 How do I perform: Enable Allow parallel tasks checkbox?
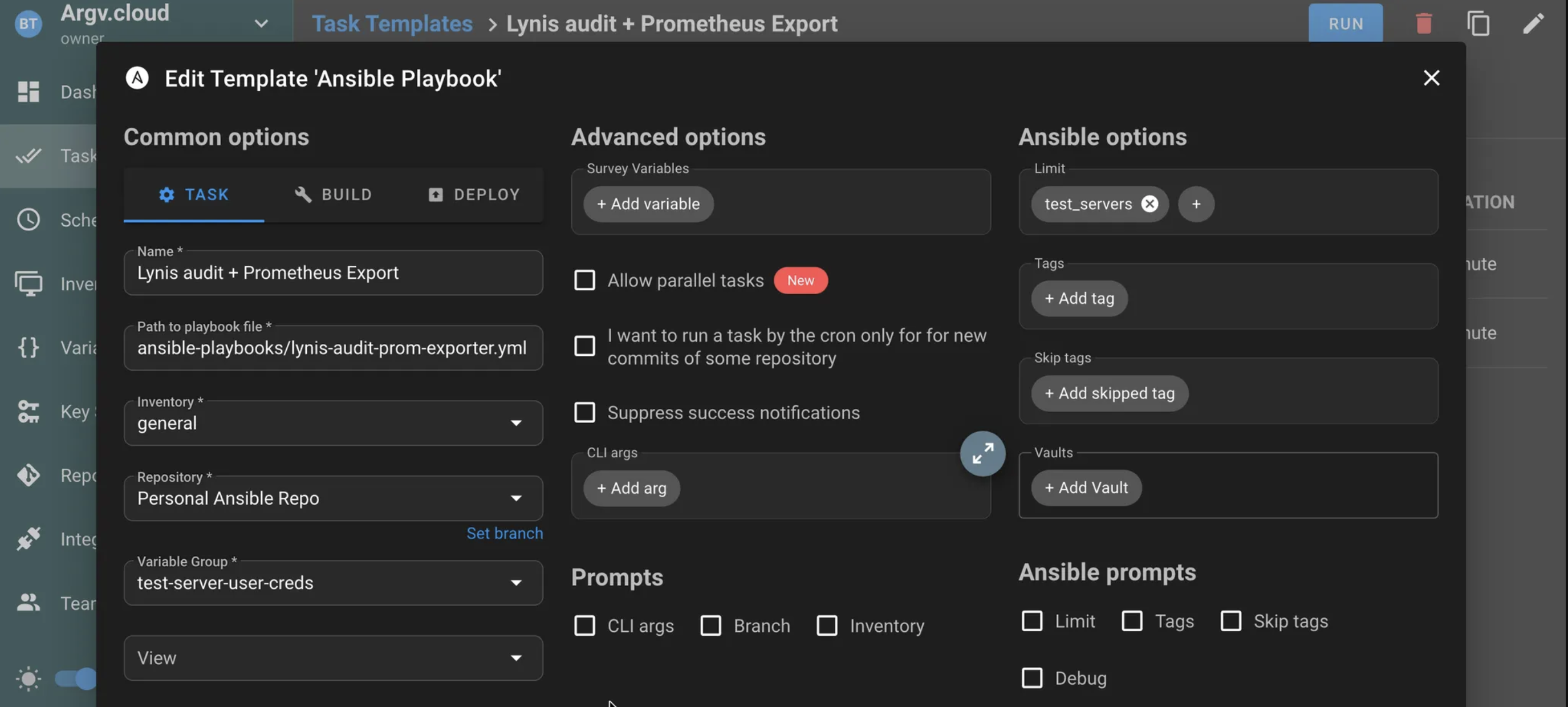[x=584, y=281]
